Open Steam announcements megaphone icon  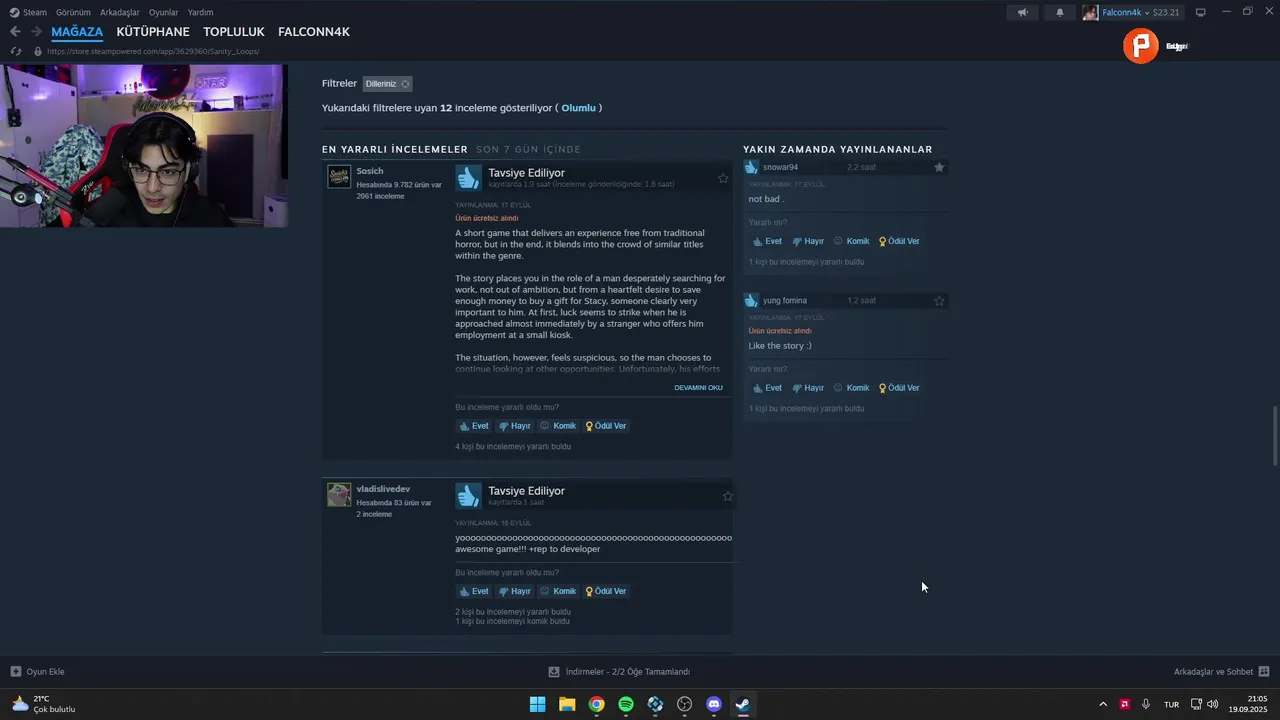[x=1022, y=12]
